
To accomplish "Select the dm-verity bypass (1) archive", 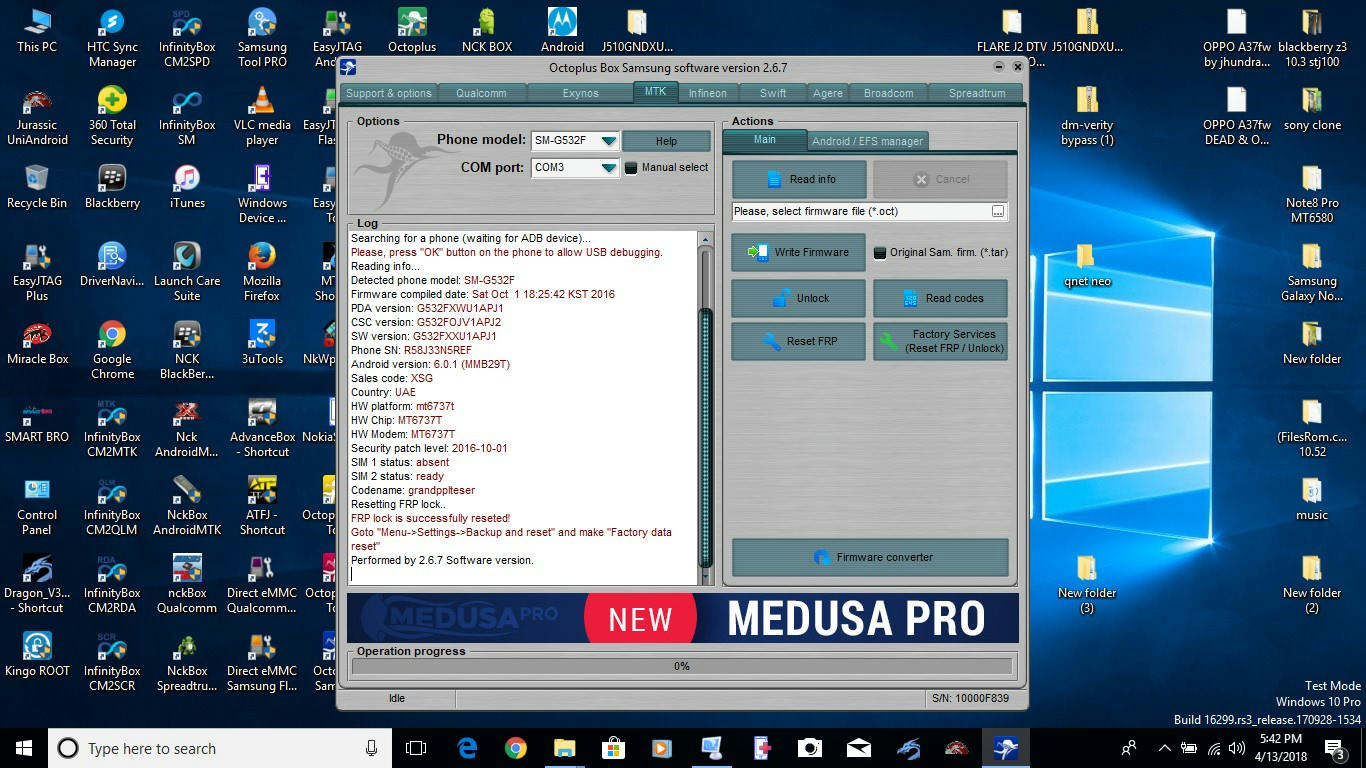I will [1087, 117].
